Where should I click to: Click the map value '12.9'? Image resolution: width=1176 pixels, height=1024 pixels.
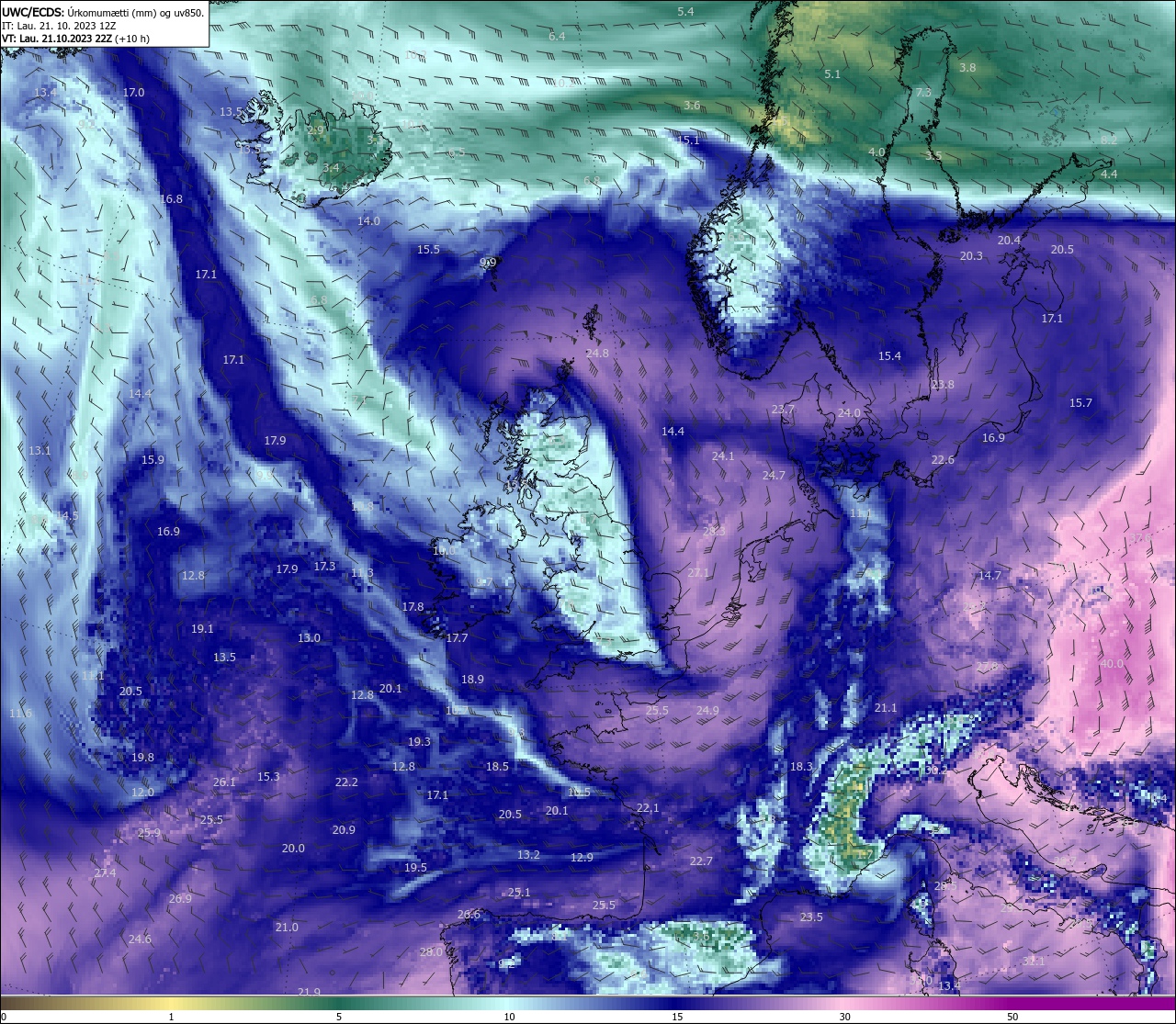tap(582, 858)
